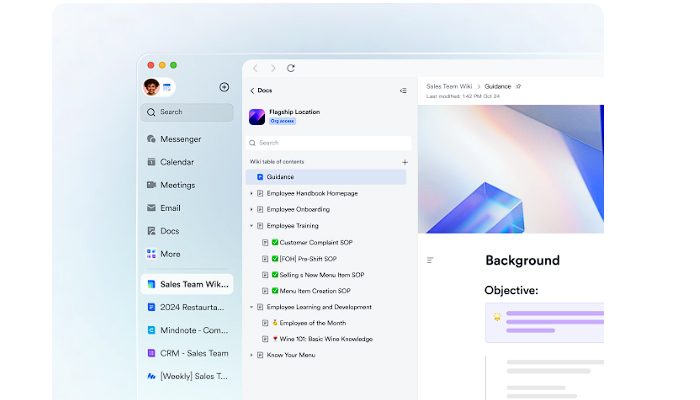Image resolution: width=700 pixels, height=400 pixels.
Task: Expand the Employee Handbook Homepage item
Action: [x=251, y=193]
